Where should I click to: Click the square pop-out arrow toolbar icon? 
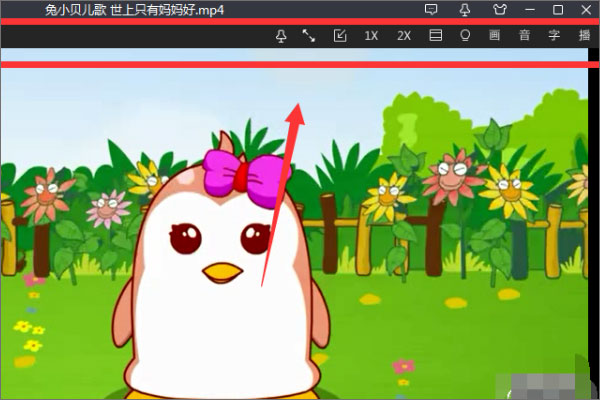[x=340, y=36]
